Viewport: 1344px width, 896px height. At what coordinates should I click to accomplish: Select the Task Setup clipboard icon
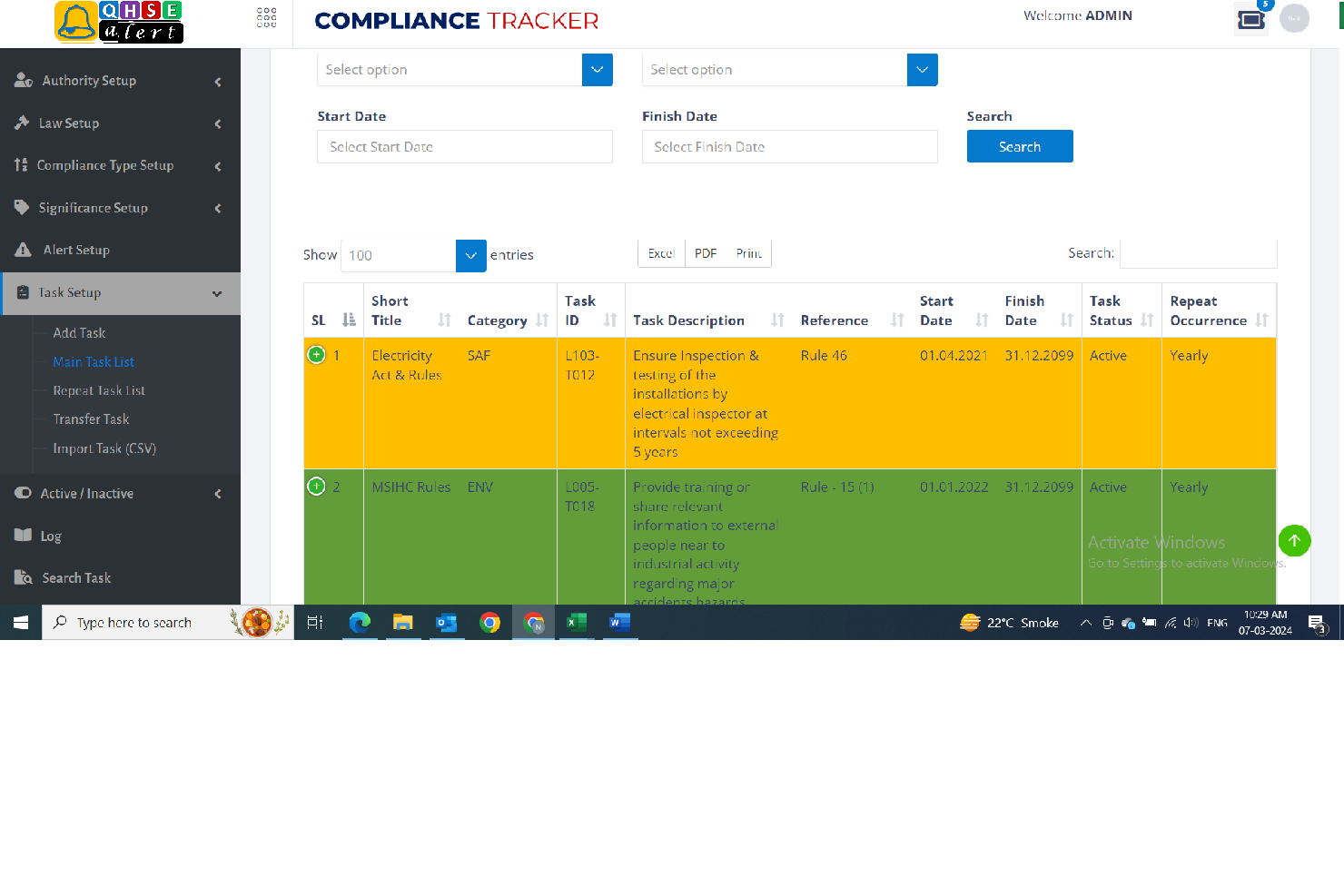[x=22, y=292]
